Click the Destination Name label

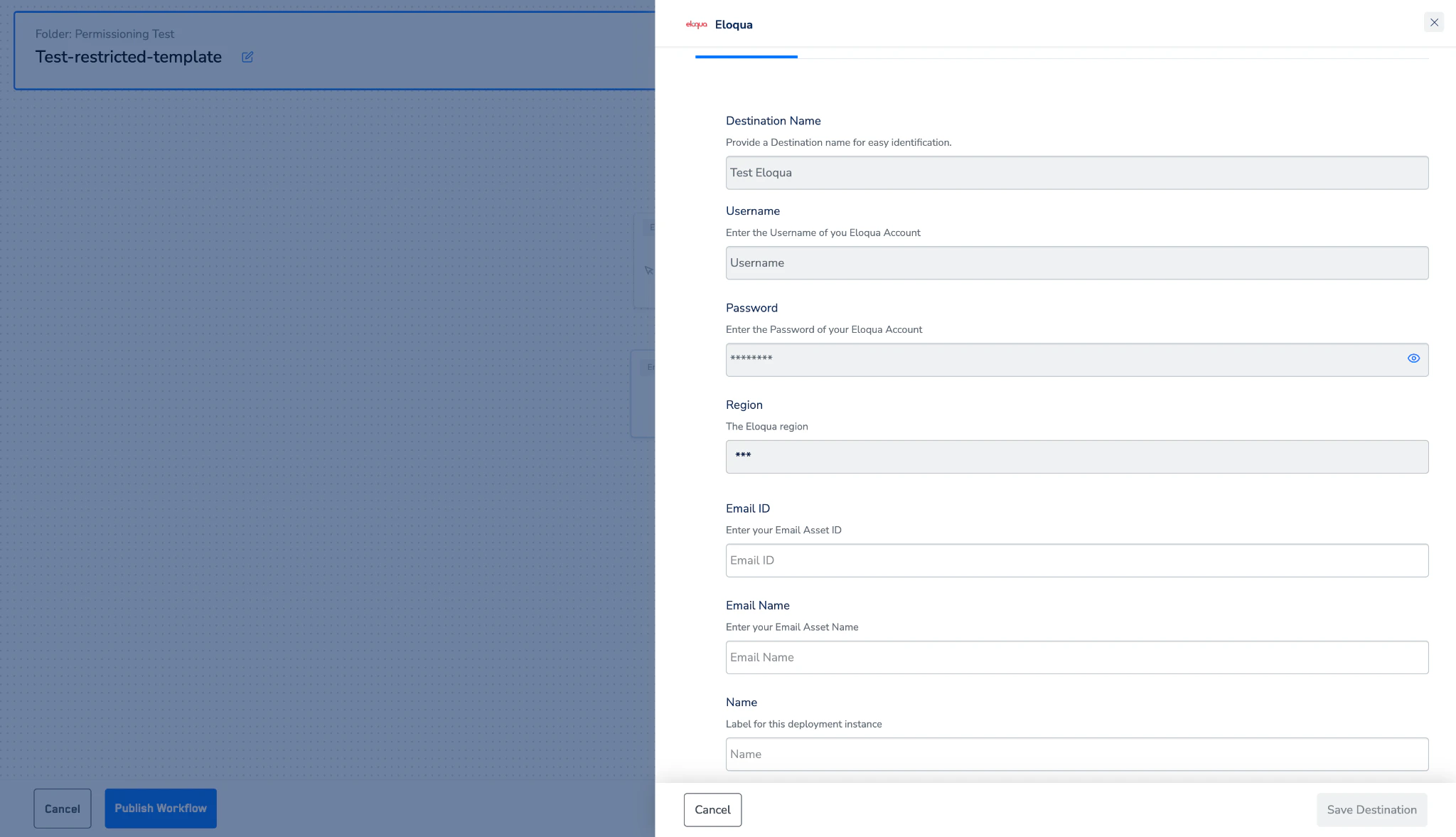pos(773,121)
